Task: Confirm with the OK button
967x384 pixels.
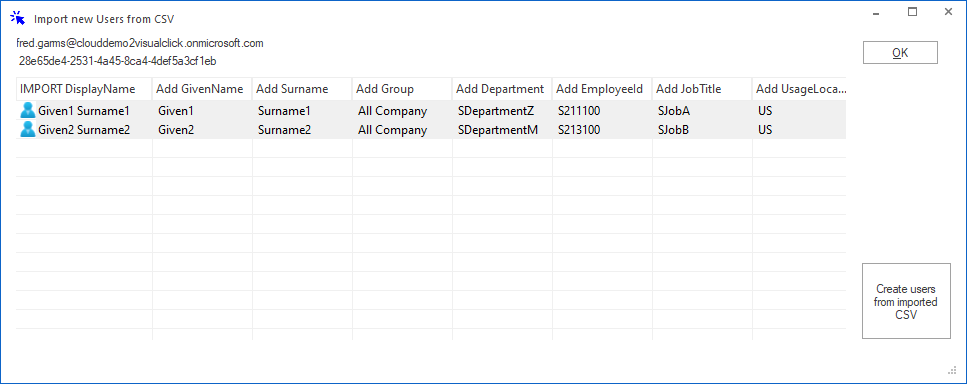Action: pyautogui.click(x=900, y=53)
